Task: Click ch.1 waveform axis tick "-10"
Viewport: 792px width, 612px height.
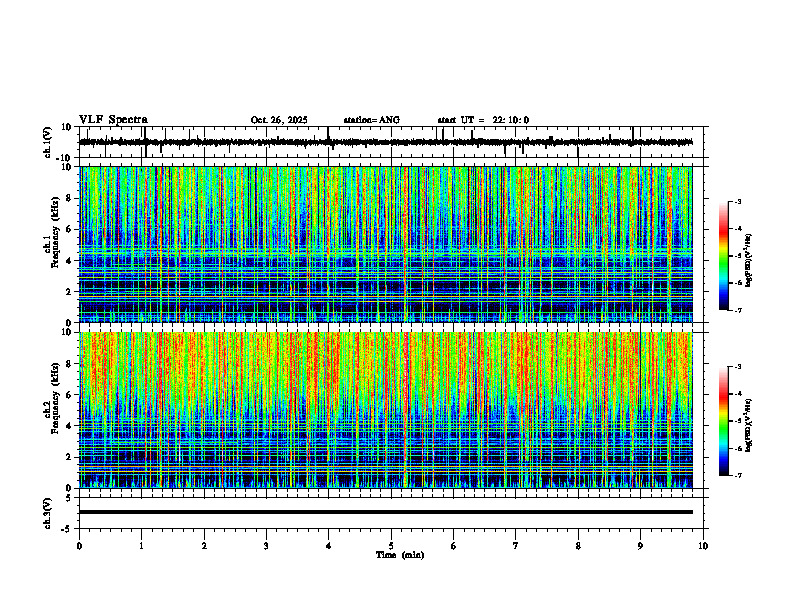Action: tap(64, 158)
